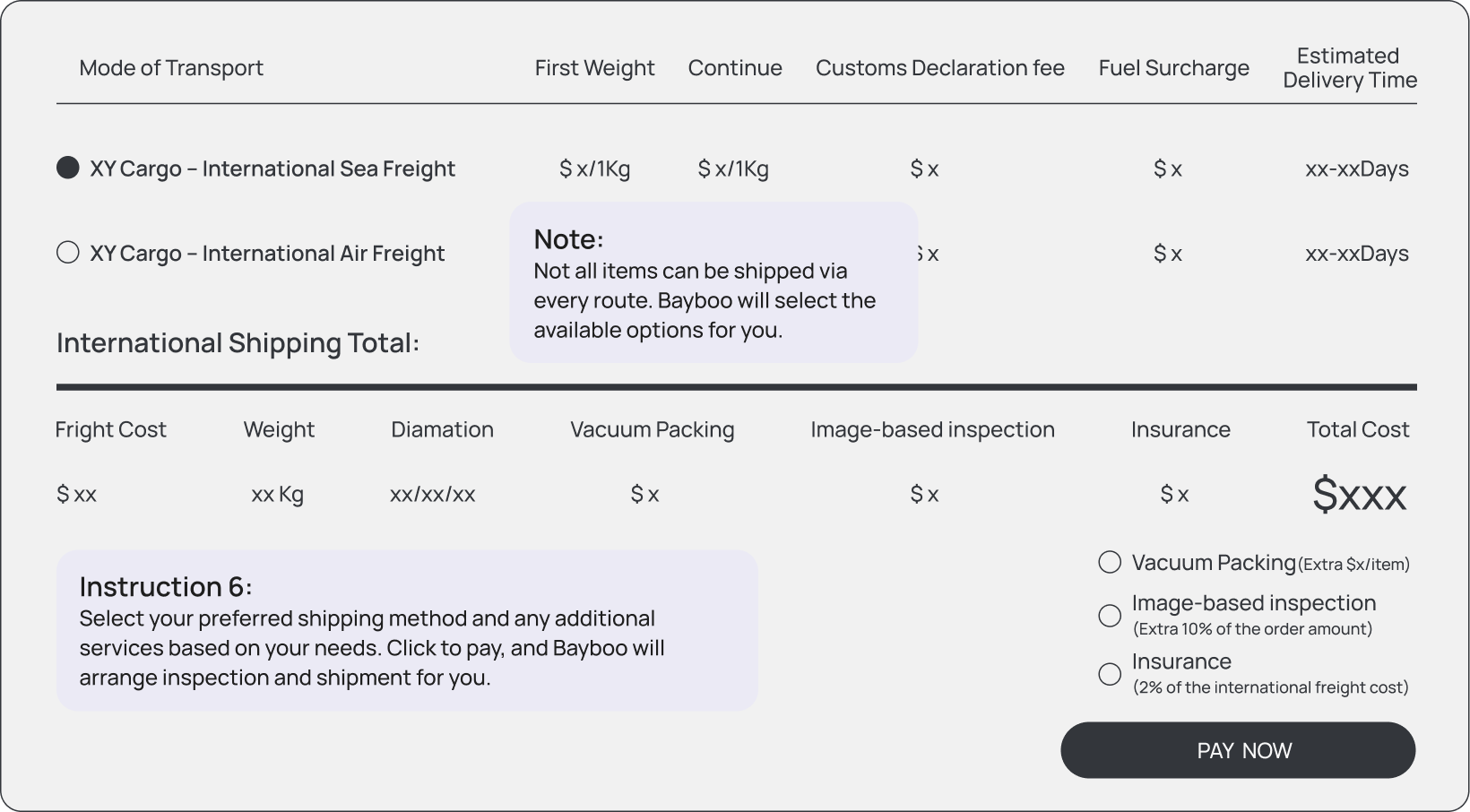Screen dimensions: 1470x812
Task: Enable the Vacuum Packing option
Action: pyautogui.click(x=1110, y=562)
